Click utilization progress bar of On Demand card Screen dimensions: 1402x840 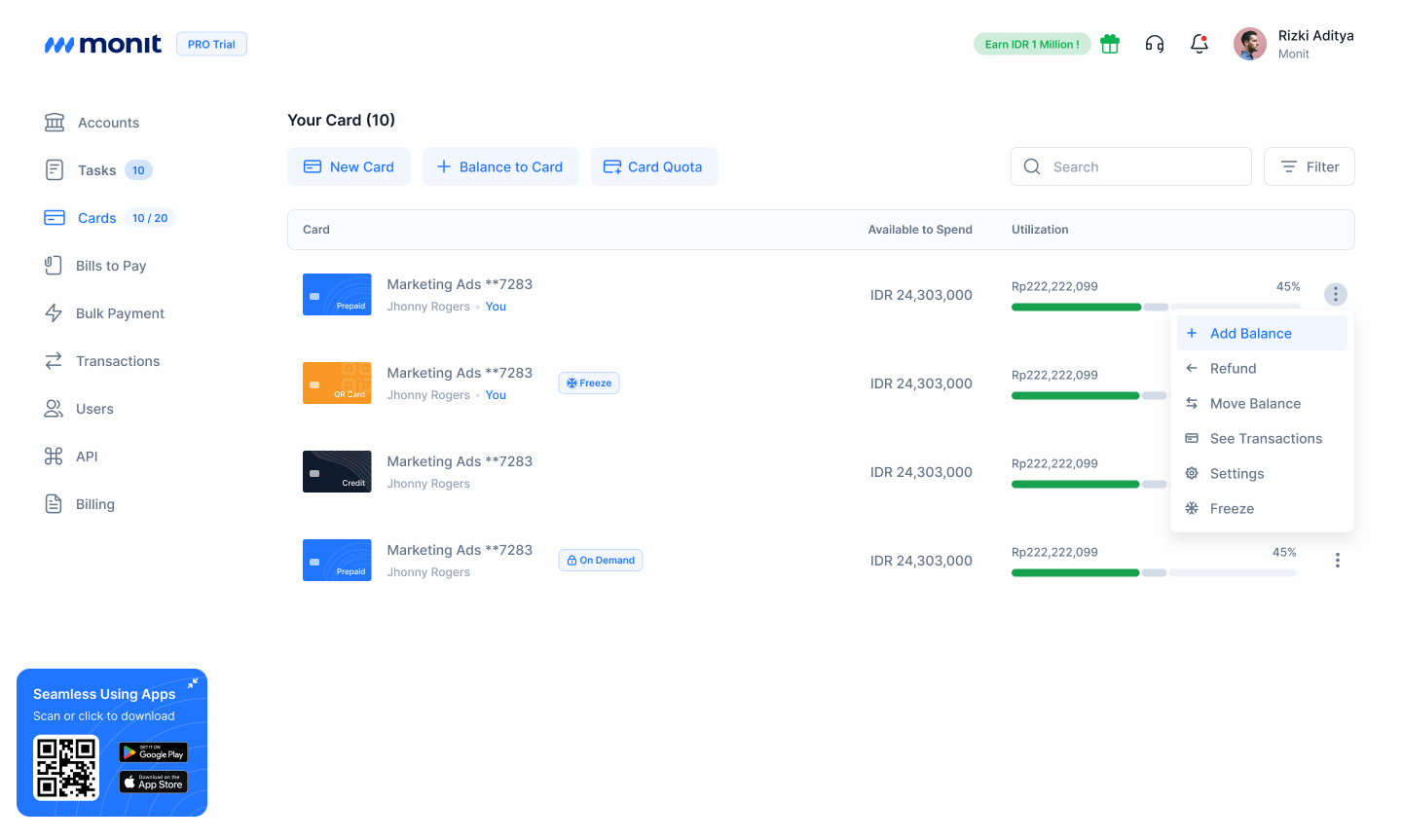tap(1154, 573)
